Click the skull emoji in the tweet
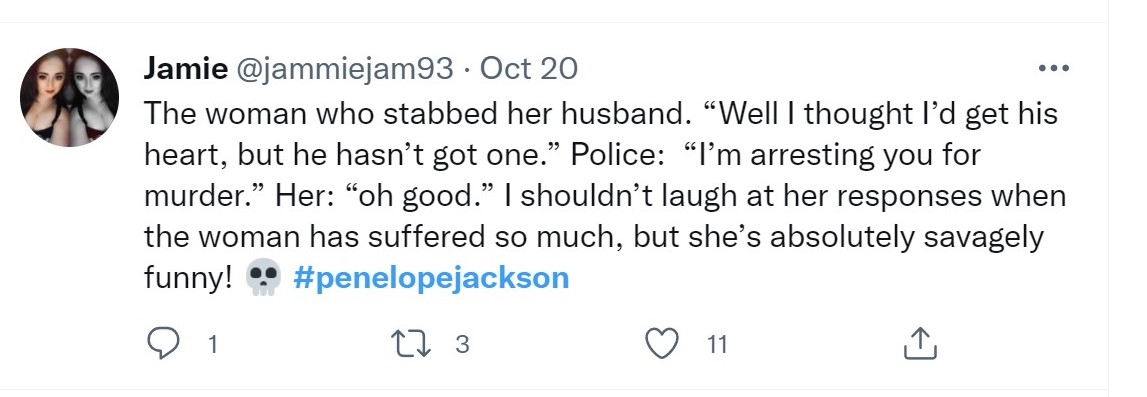1147x397 pixels. [x=263, y=279]
